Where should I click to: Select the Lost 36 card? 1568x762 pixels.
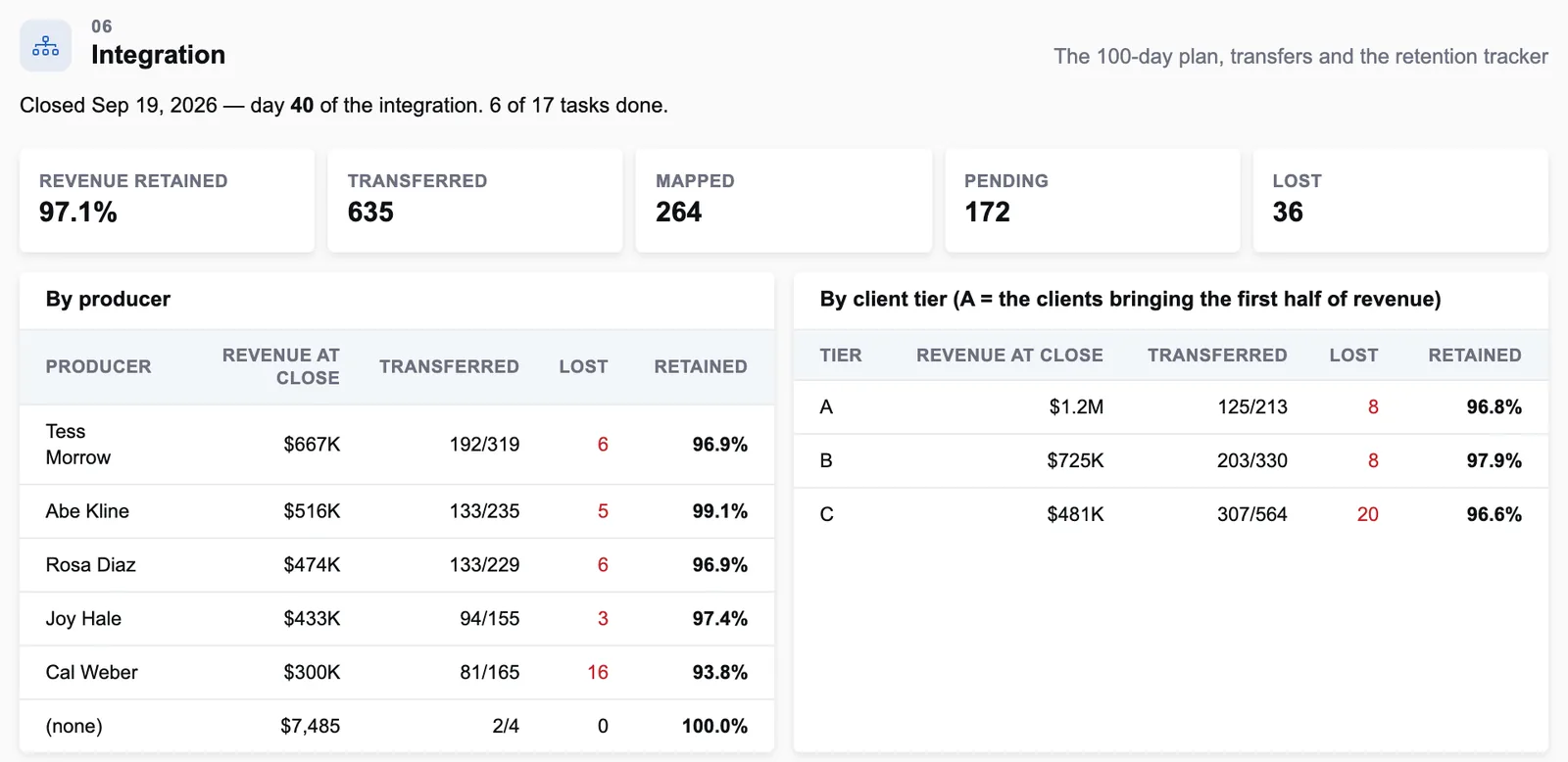1400,201
